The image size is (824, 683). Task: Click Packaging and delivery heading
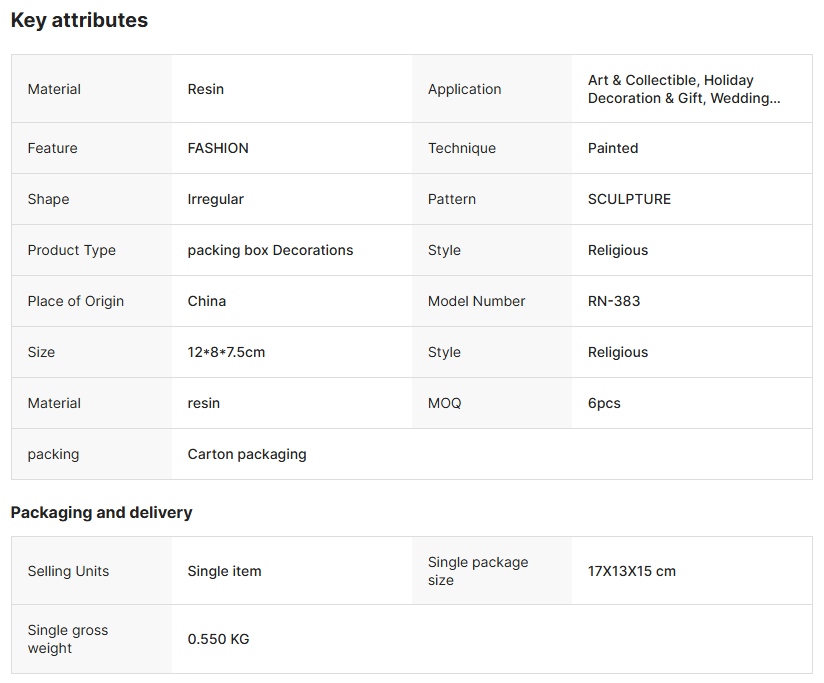click(x=101, y=512)
